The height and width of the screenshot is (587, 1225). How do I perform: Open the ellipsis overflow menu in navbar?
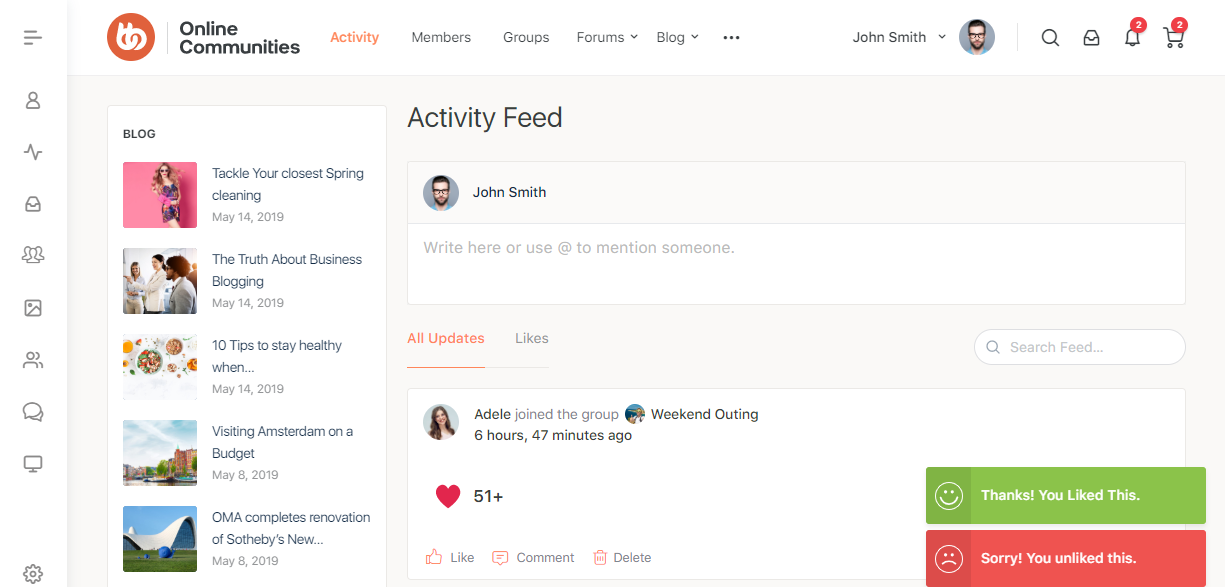tap(731, 37)
